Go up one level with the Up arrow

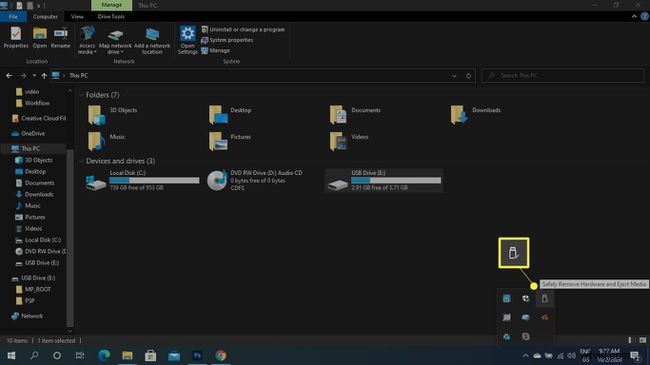pos(44,75)
